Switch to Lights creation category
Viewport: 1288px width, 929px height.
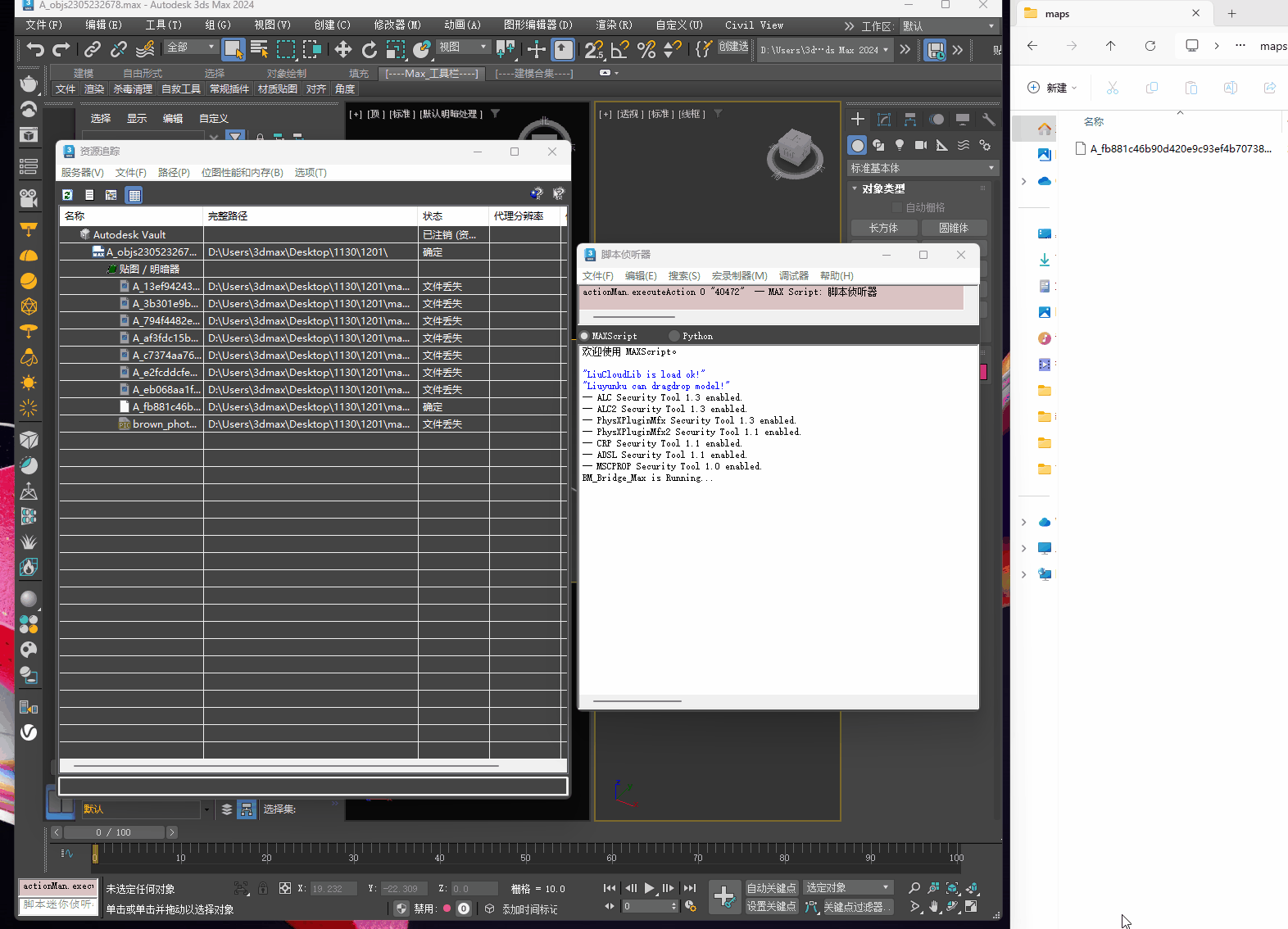pyautogui.click(x=900, y=145)
